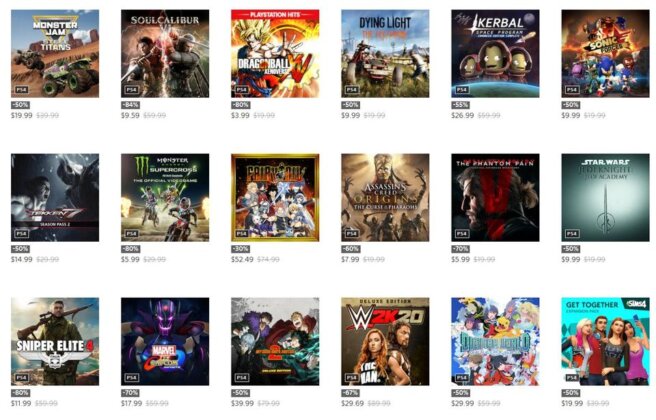
Task: Open the Fairy Tail game cover
Action: pos(275,197)
